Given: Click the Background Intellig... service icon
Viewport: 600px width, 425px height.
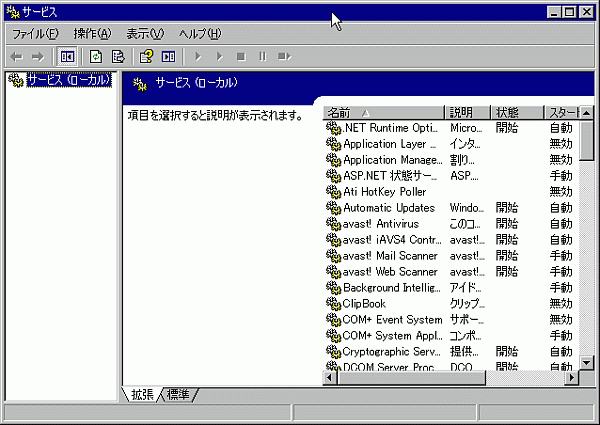Looking at the screenshot, I should pyautogui.click(x=333, y=288).
